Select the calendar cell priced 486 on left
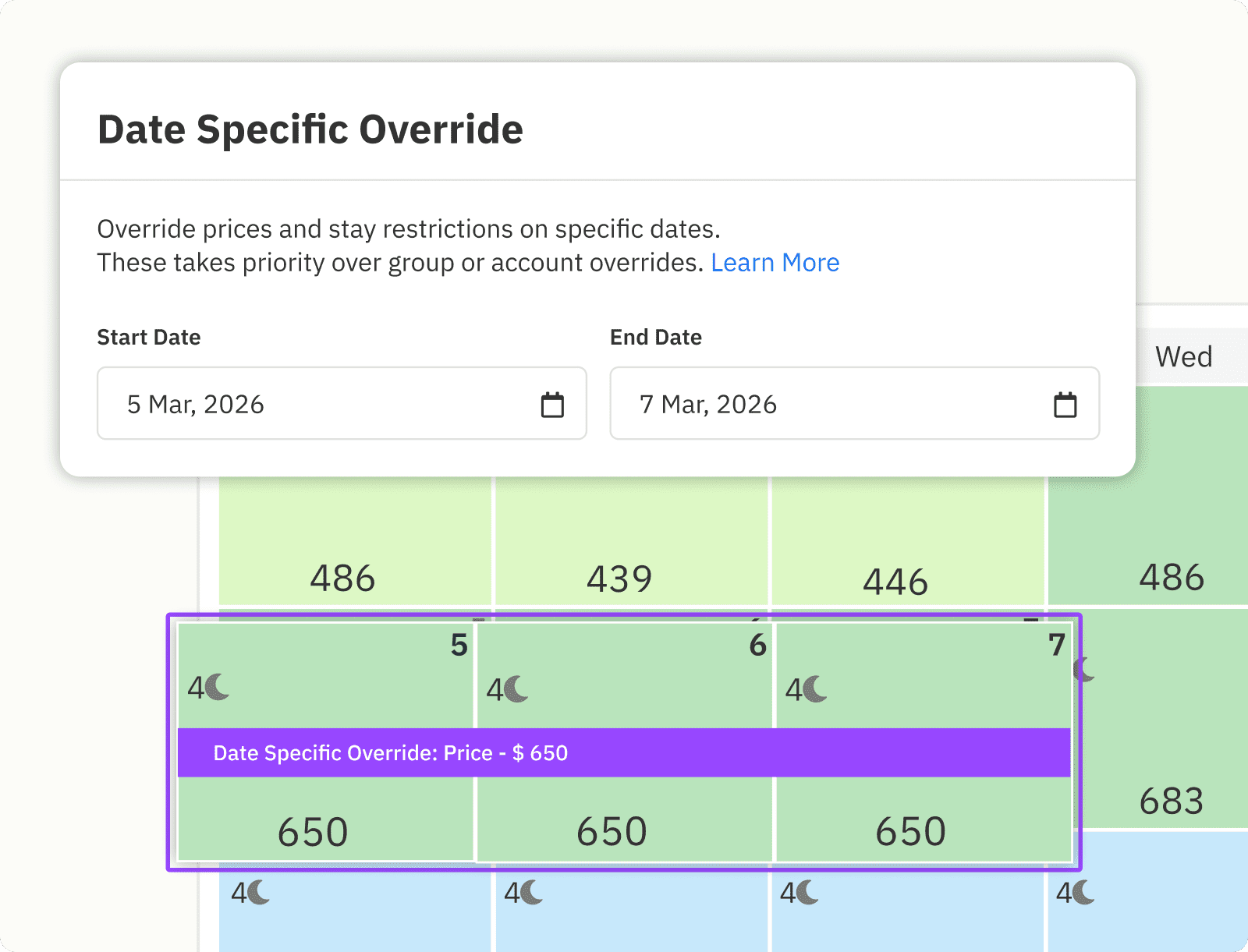This screenshot has height=952, width=1248. [343, 546]
